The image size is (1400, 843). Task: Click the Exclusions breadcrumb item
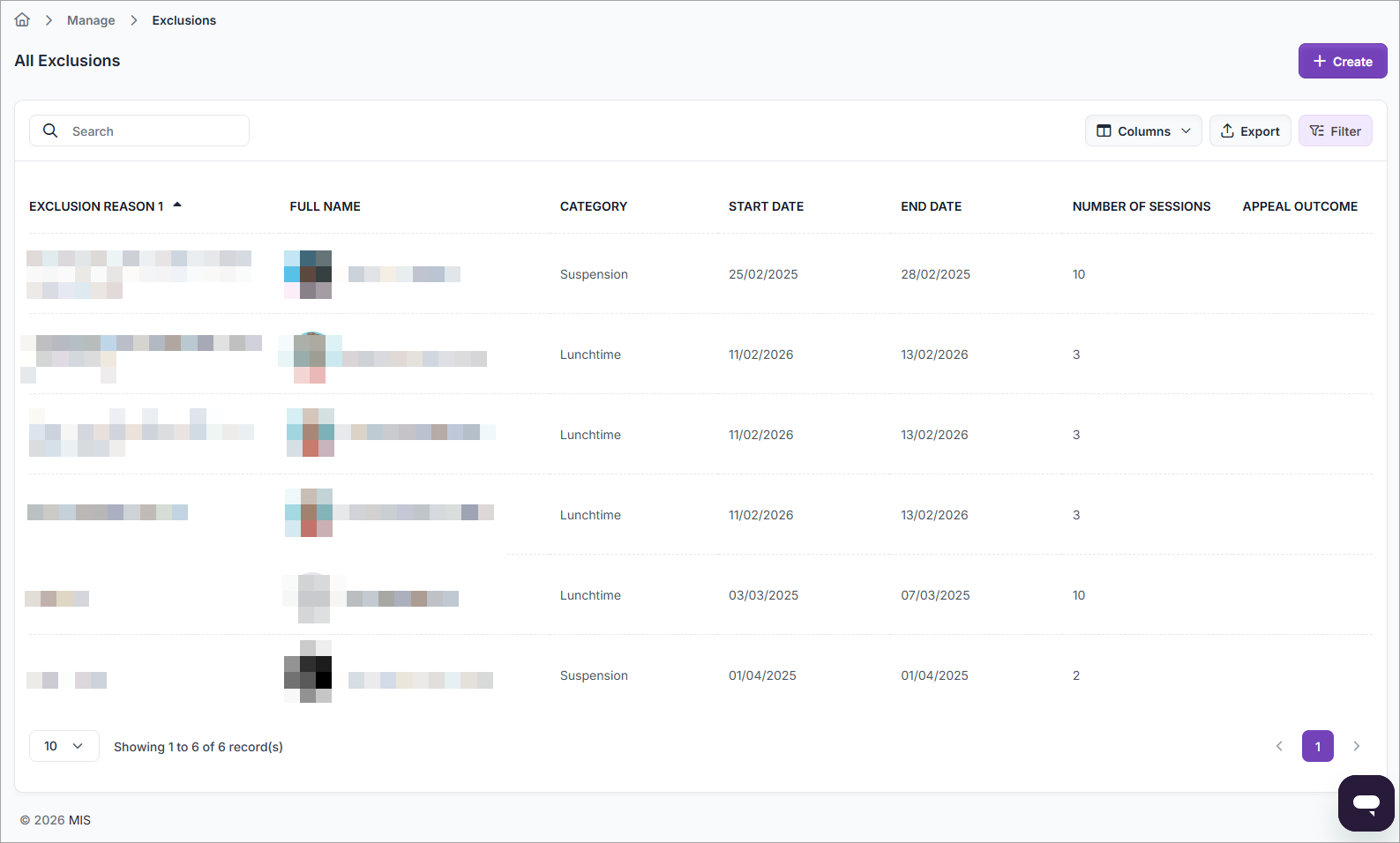183,20
